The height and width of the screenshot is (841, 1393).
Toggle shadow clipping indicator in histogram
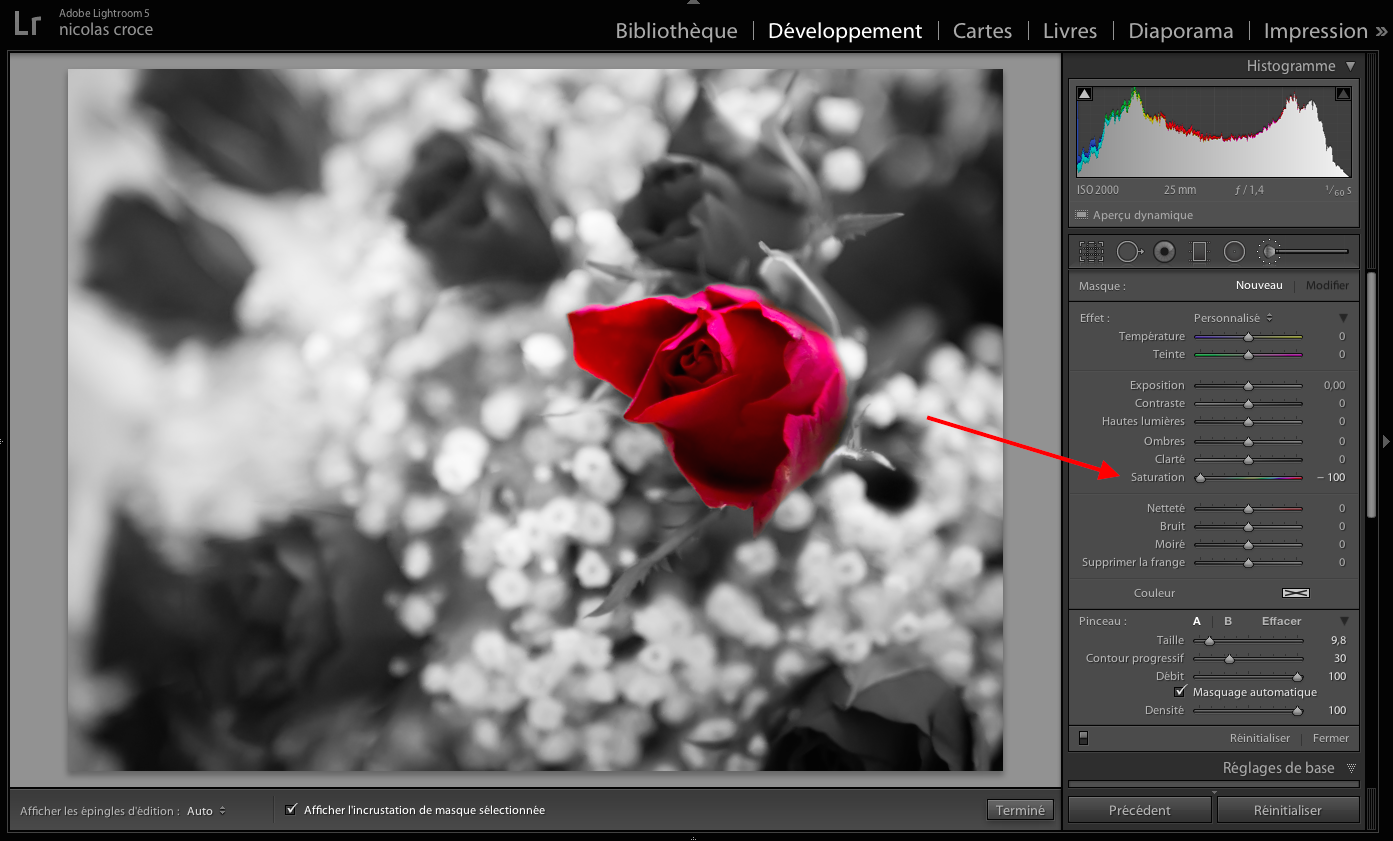1085,94
